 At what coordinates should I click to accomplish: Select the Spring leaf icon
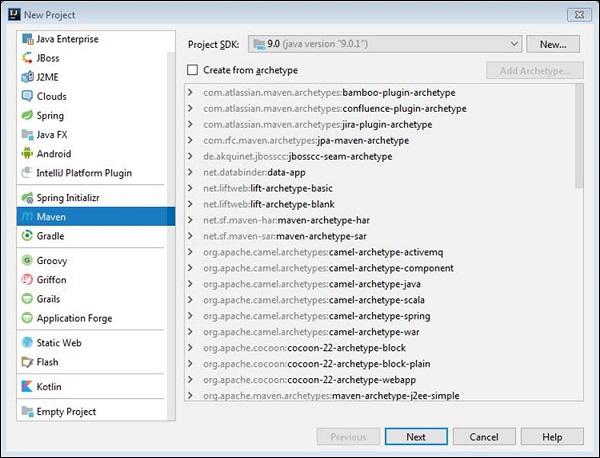click(27, 116)
